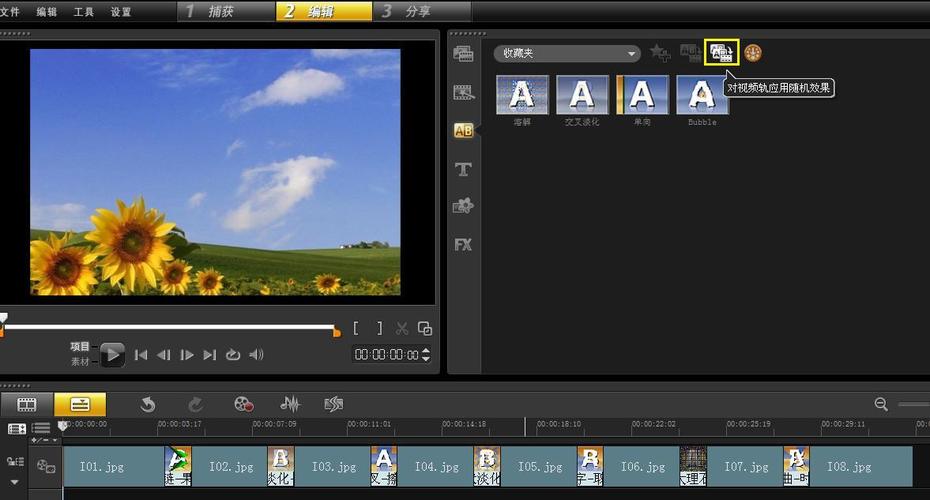The height and width of the screenshot is (500, 930).
Task: Select clip I01.jpg on the timeline
Action: pos(113,467)
